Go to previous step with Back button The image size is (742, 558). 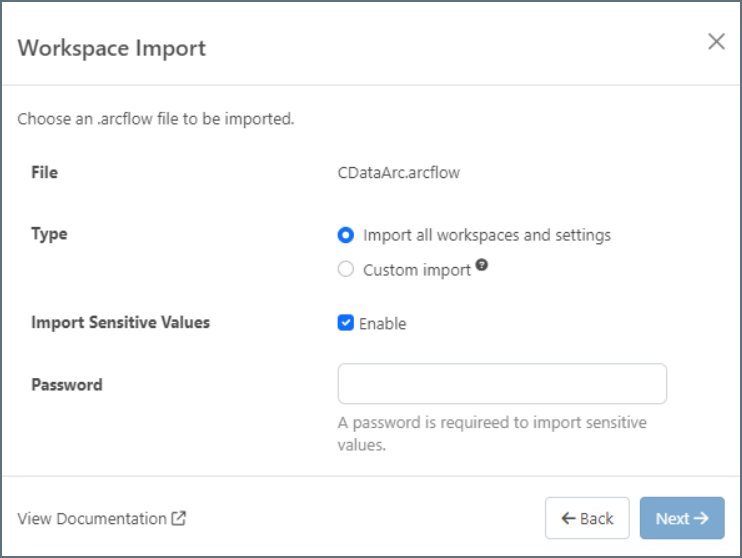point(587,518)
